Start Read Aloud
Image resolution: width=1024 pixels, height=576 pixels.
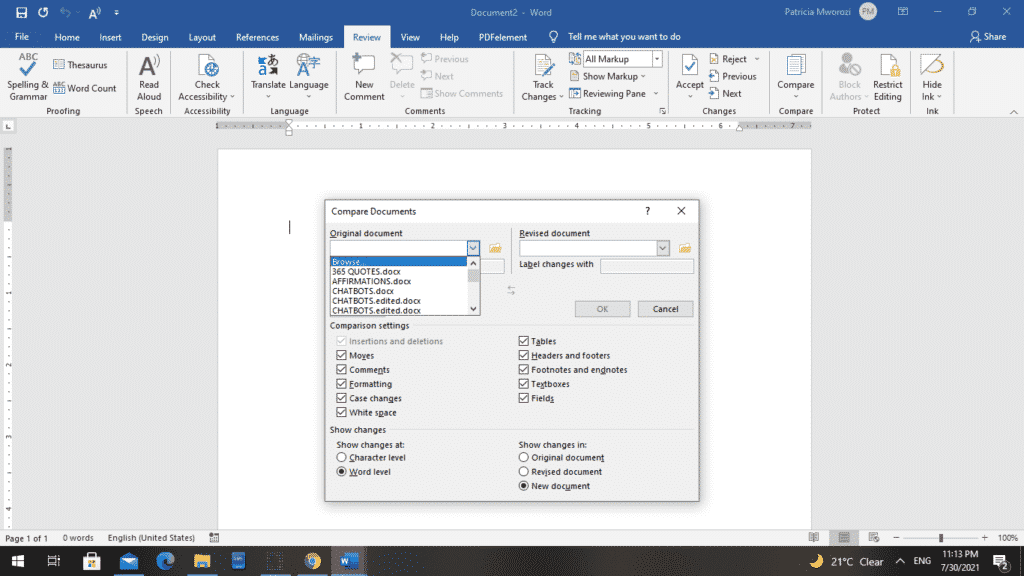pos(149,77)
